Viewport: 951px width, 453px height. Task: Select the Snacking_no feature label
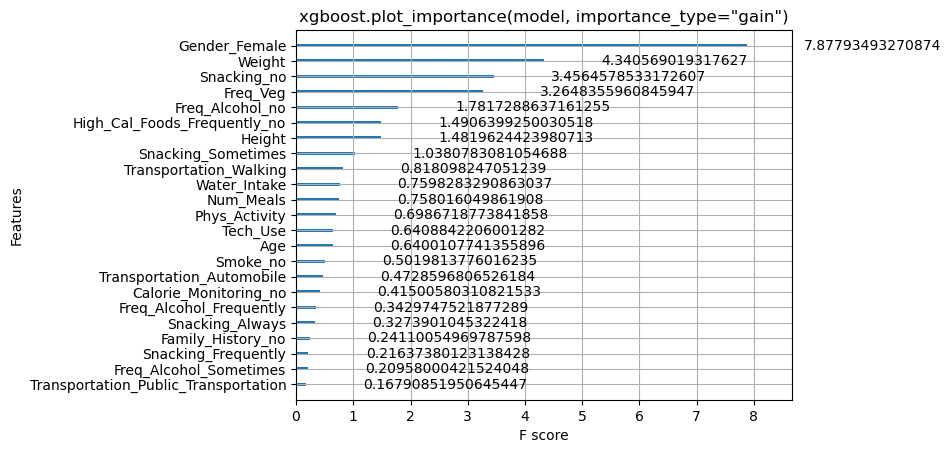coord(243,77)
